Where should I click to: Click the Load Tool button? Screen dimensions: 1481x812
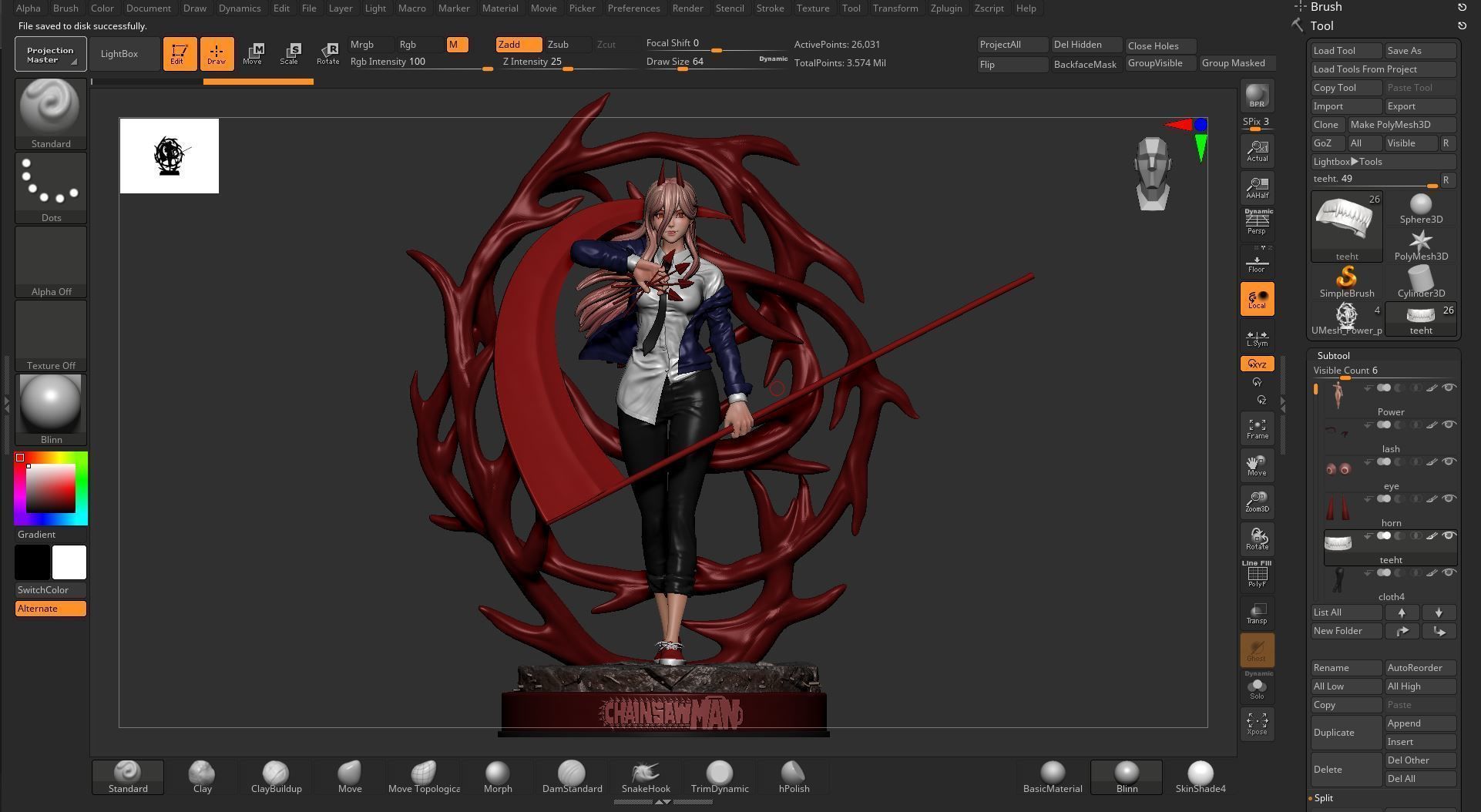pos(1346,51)
